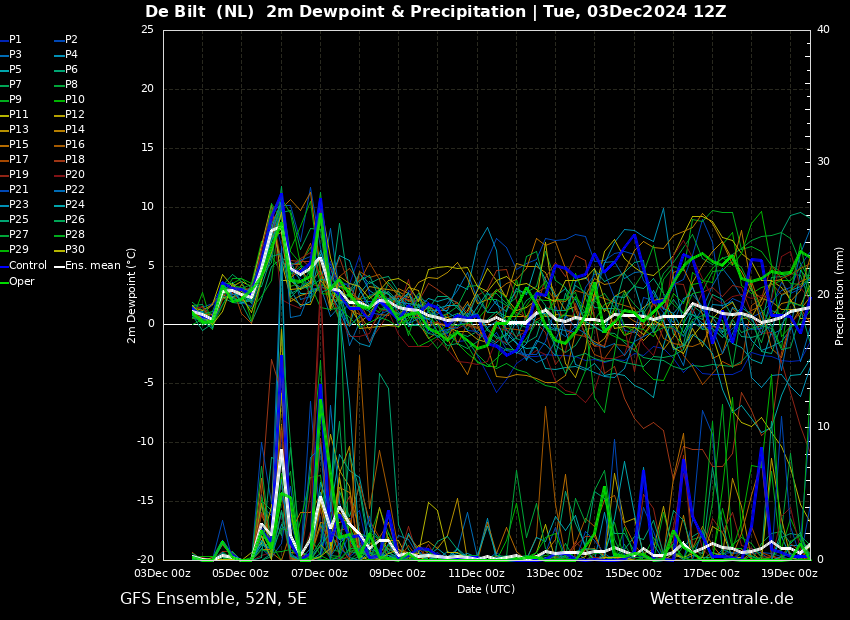Click the Ens. mean legend entry
Viewport: 850px width, 620px height.
coord(94,266)
